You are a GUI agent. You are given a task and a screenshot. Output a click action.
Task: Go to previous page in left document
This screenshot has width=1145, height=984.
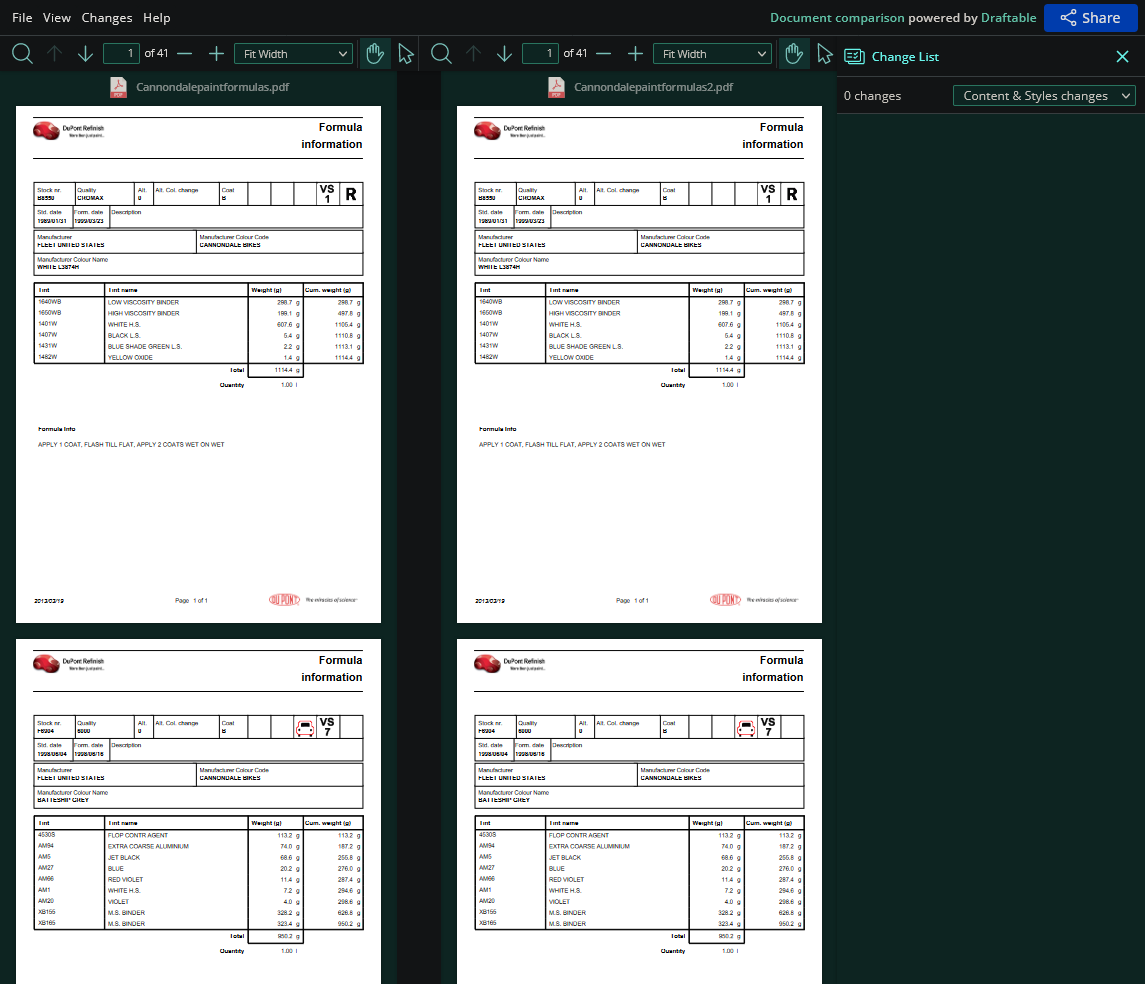[x=54, y=53]
